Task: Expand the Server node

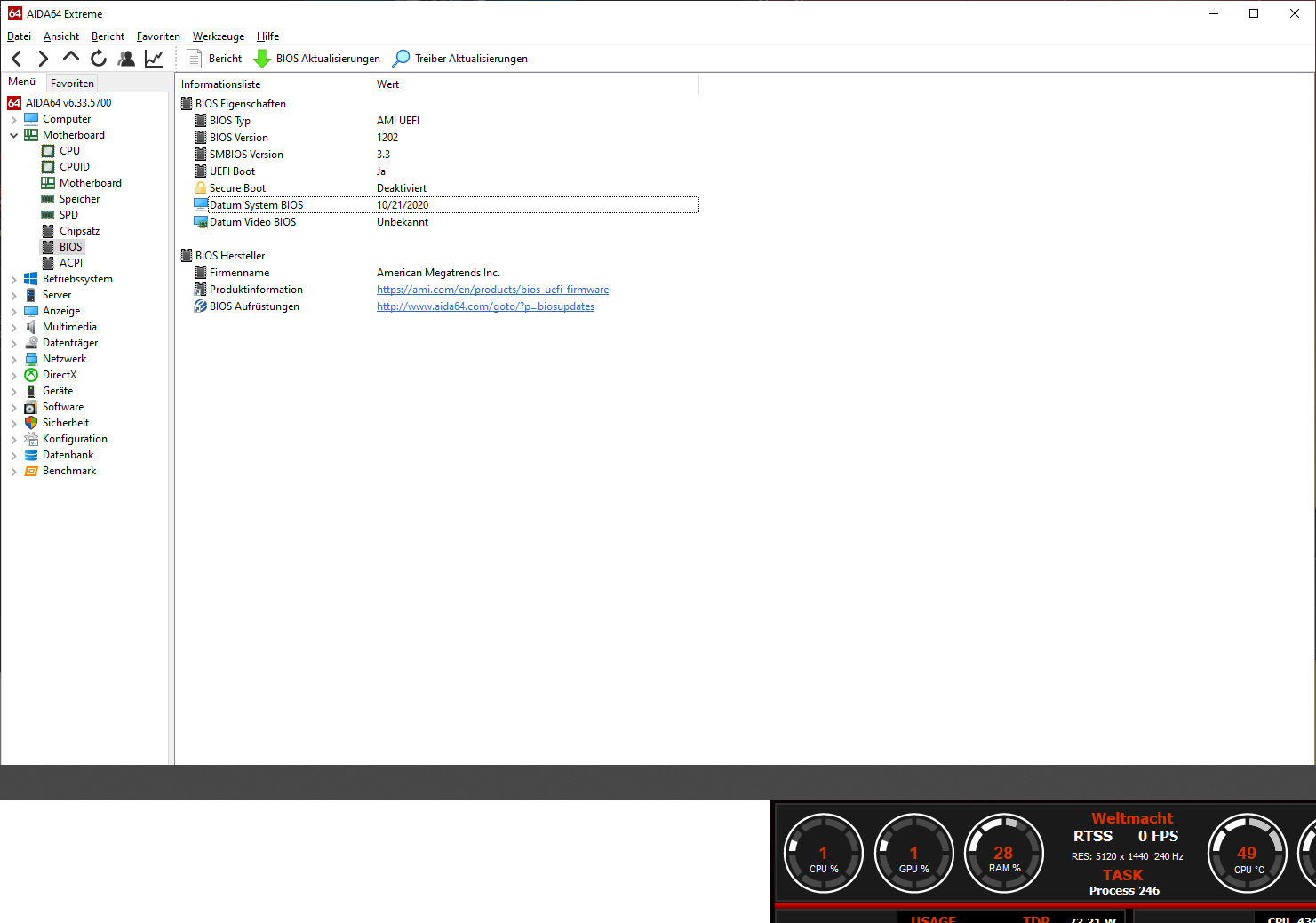Action: (13, 295)
